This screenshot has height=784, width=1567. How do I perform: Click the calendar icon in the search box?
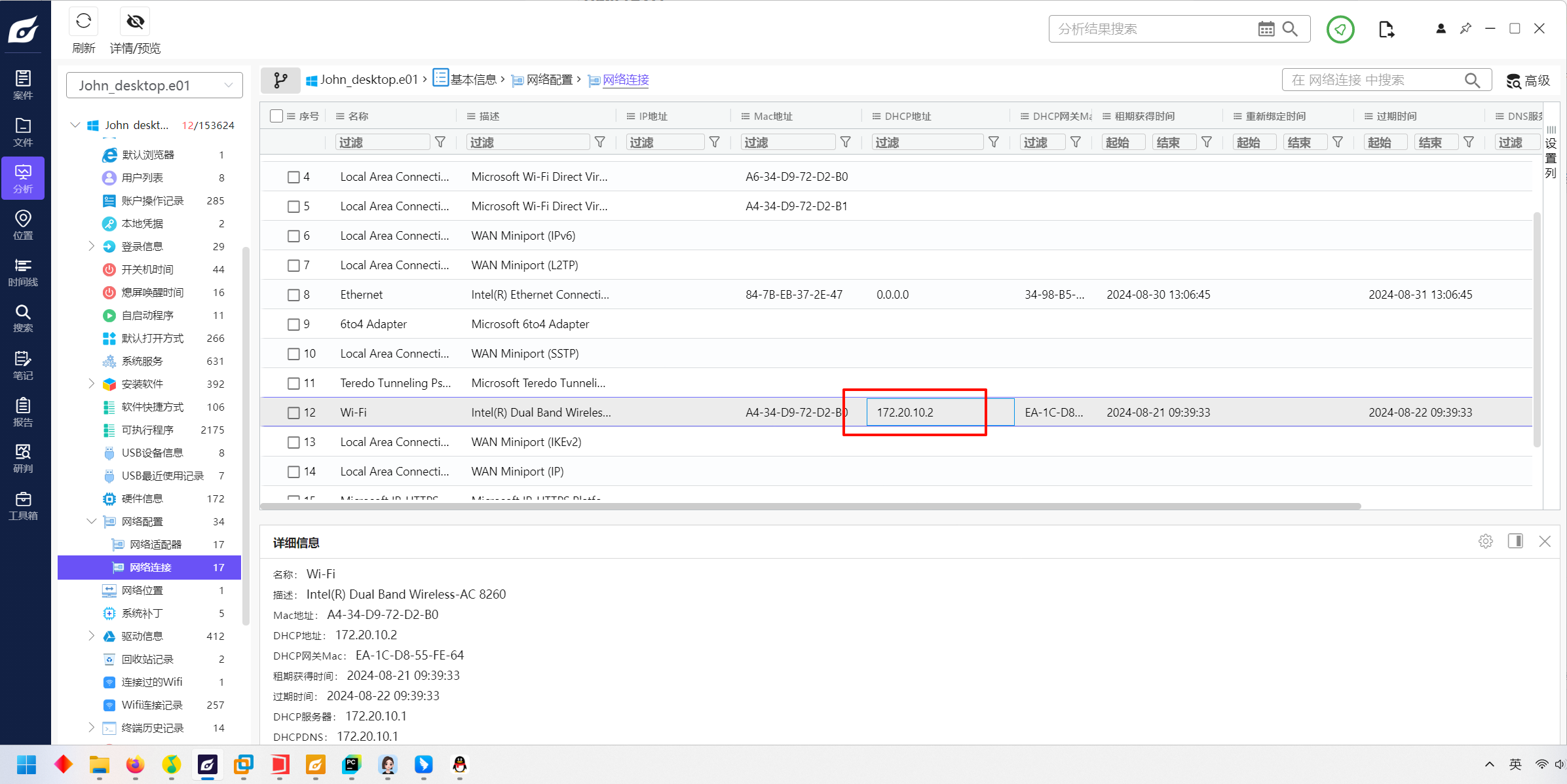pos(1266,29)
